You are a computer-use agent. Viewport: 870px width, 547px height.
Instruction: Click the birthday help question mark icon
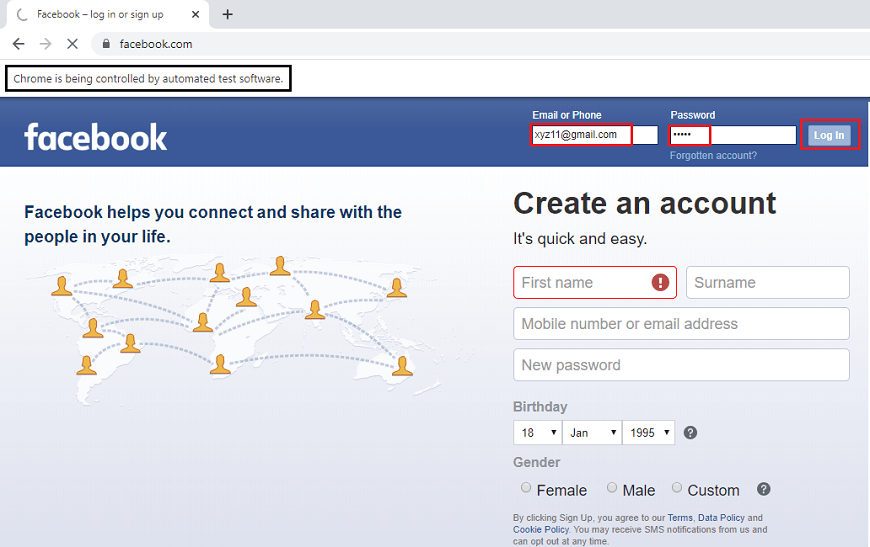click(x=690, y=433)
